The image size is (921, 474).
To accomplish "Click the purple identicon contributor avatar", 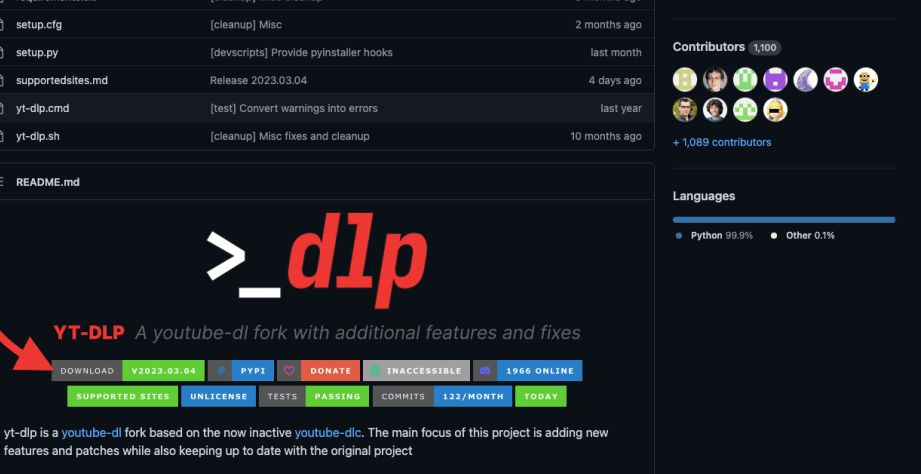I will click(x=775, y=79).
